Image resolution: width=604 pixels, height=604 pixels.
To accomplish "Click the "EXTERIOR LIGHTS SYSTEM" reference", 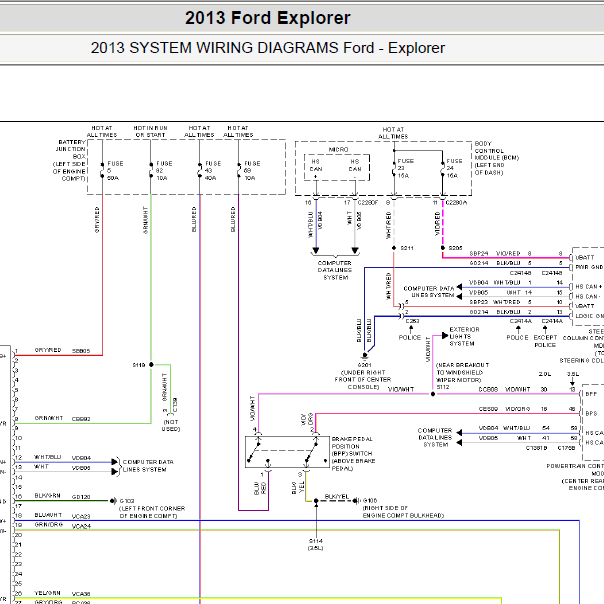I will pyautogui.click(x=464, y=337).
